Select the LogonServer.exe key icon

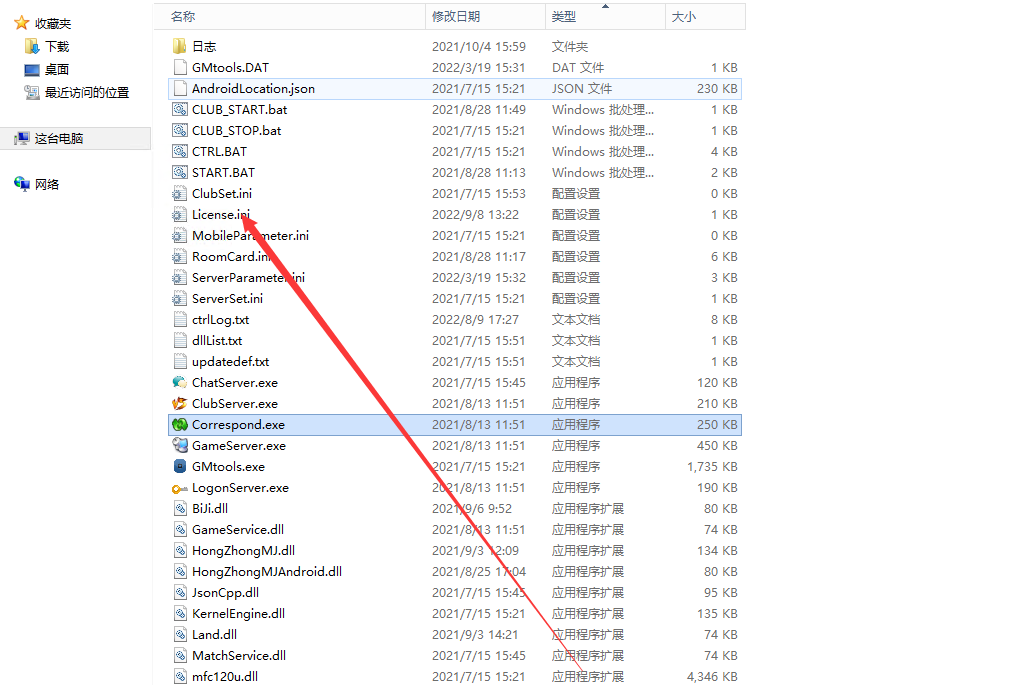180,488
